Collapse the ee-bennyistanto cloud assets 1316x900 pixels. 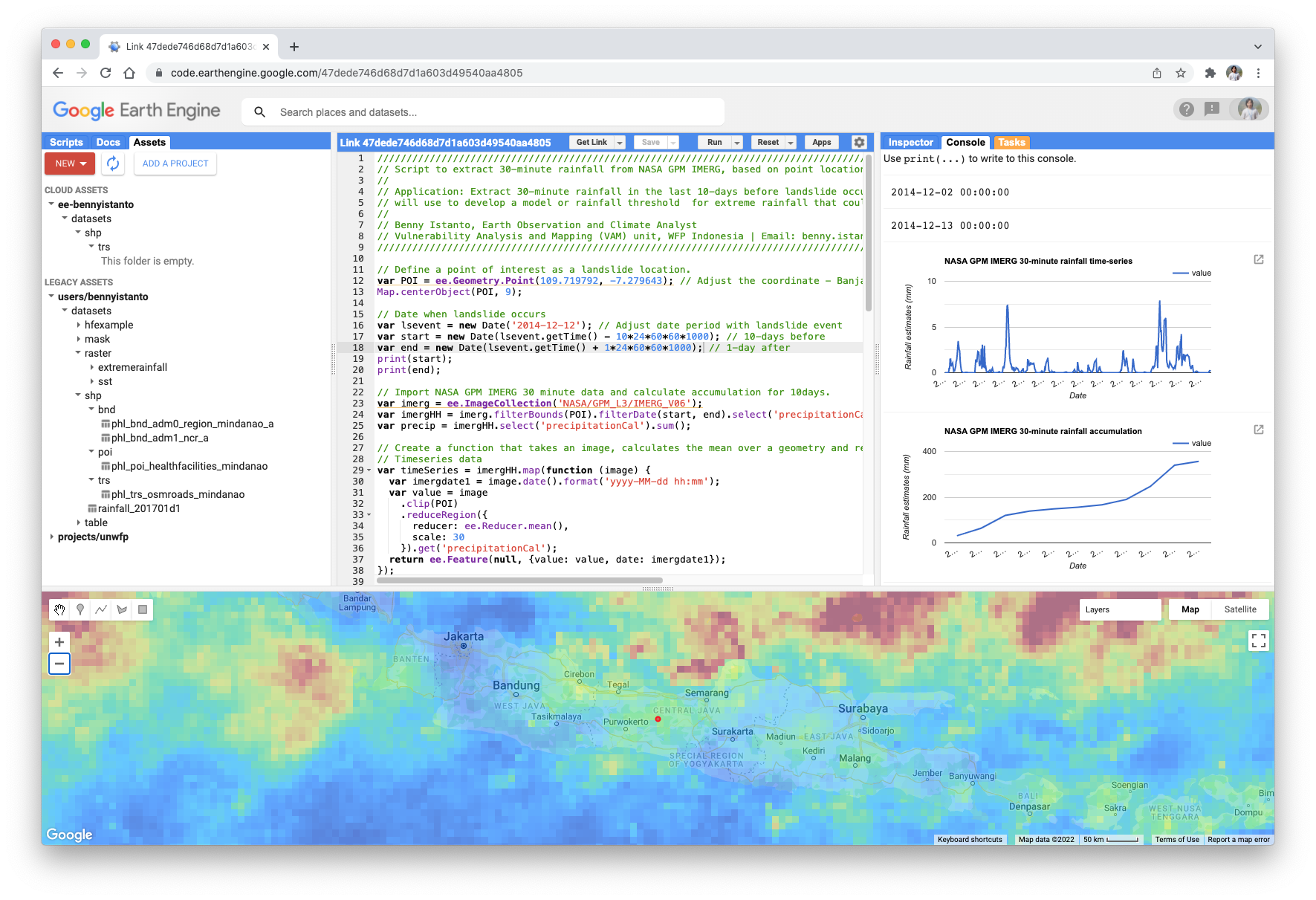(51, 204)
